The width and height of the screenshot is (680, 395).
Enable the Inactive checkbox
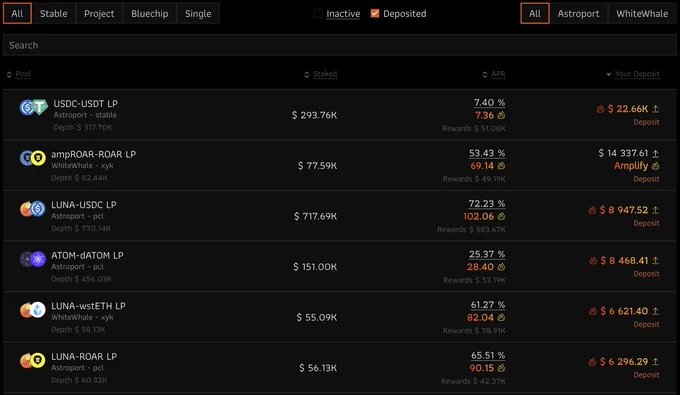pos(318,13)
